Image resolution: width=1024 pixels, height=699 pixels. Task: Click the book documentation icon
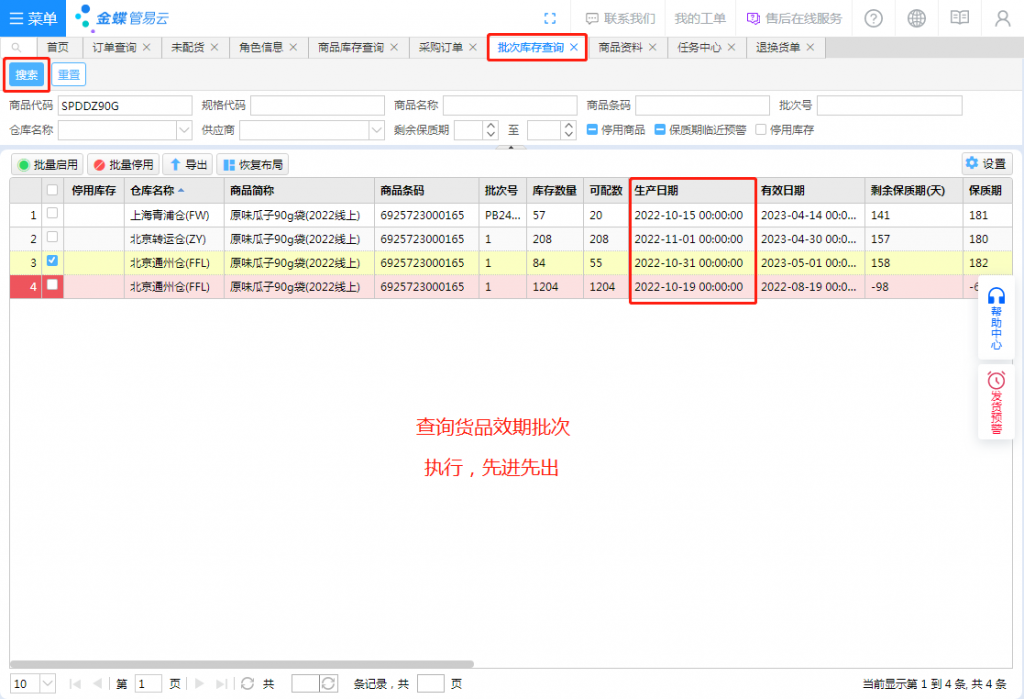pos(959,18)
